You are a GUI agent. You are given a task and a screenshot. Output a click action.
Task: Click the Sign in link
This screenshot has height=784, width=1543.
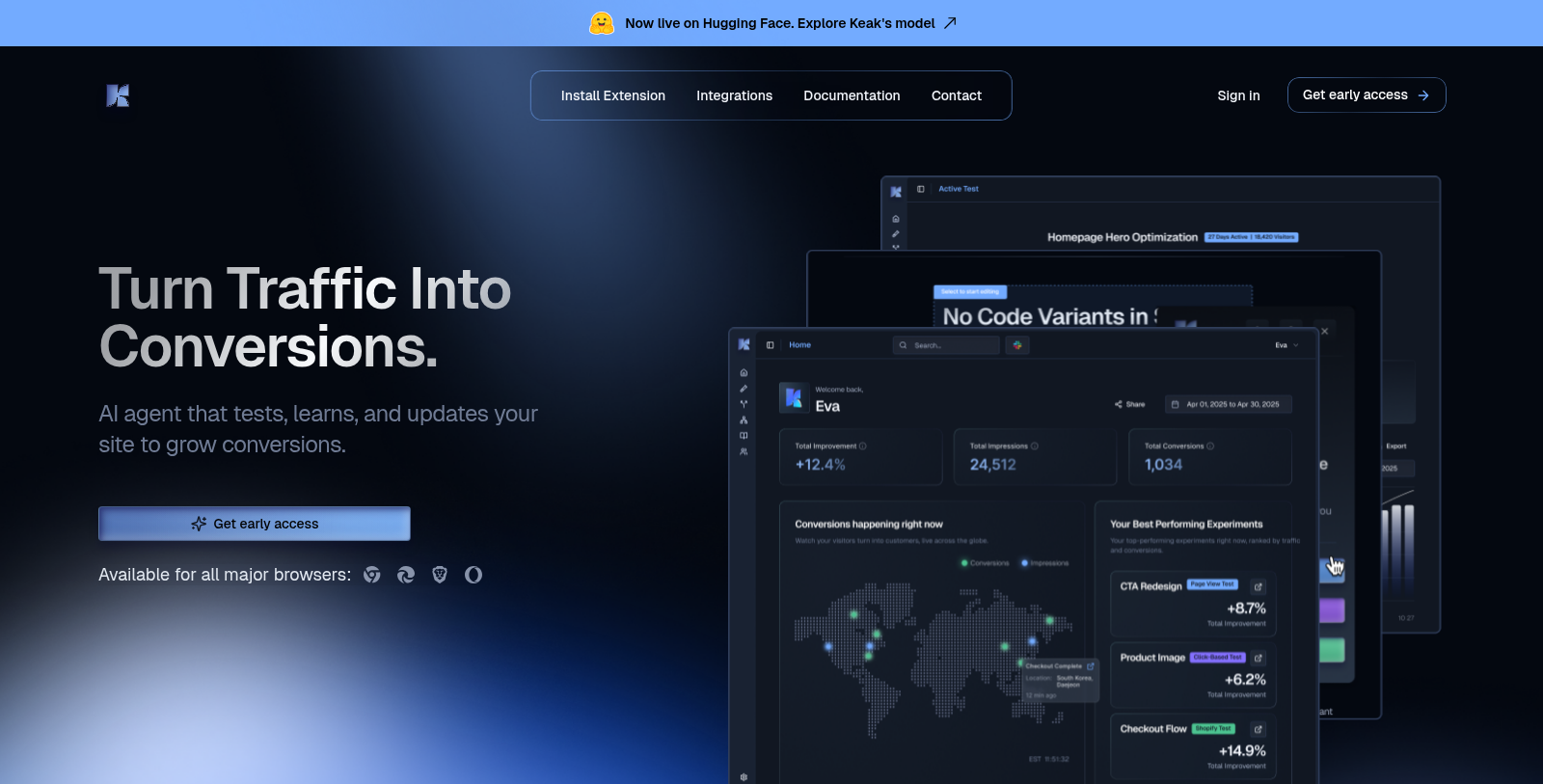click(x=1238, y=95)
